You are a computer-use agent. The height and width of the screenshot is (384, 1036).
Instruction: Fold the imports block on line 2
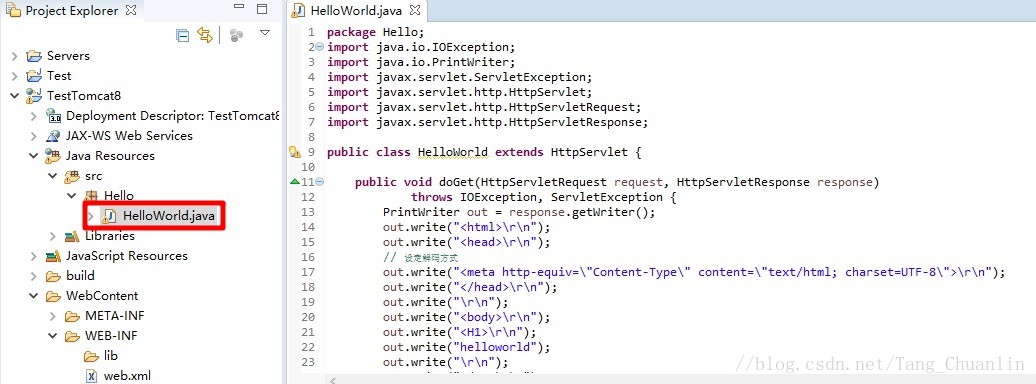tap(320, 47)
